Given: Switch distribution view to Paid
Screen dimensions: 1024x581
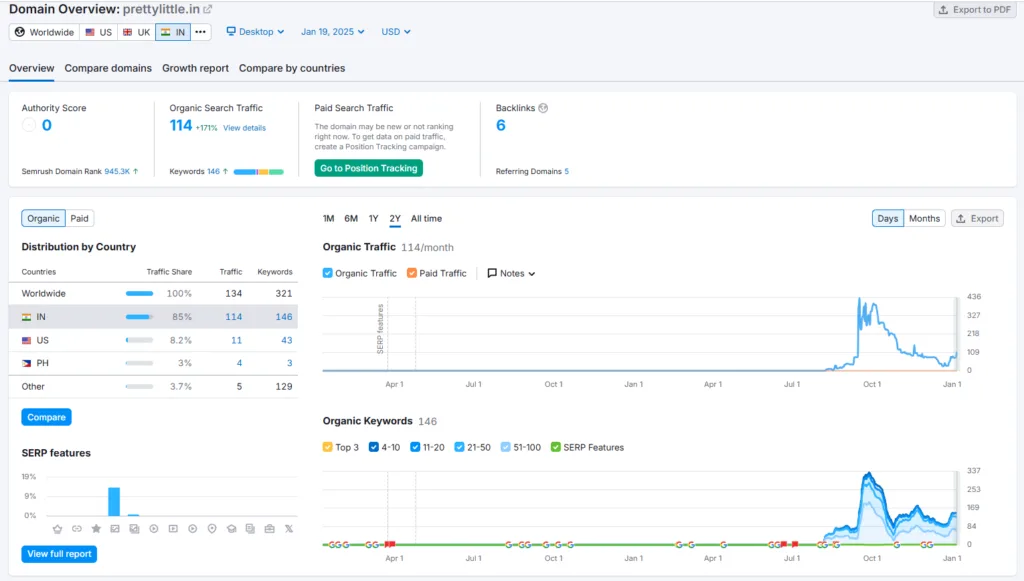Looking at the screenshot, I should click(79, 219).
